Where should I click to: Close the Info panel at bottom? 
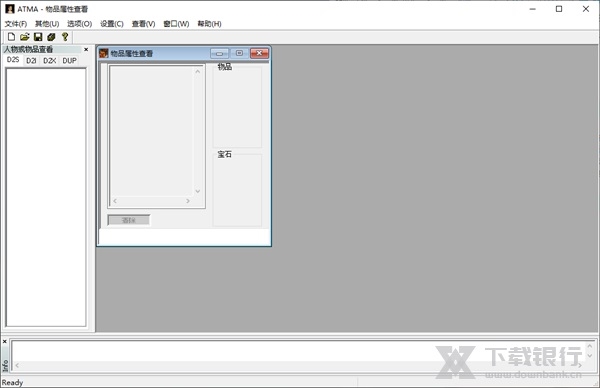tap(5, 341)
